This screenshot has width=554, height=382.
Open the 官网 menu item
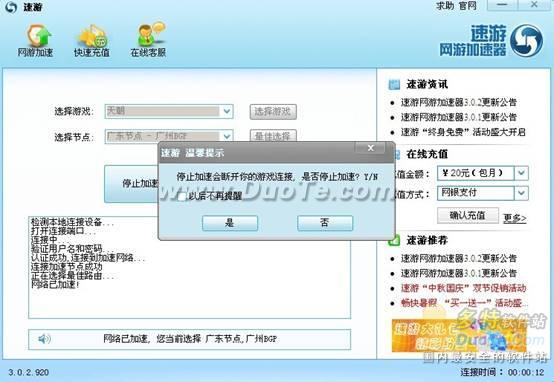467,6
